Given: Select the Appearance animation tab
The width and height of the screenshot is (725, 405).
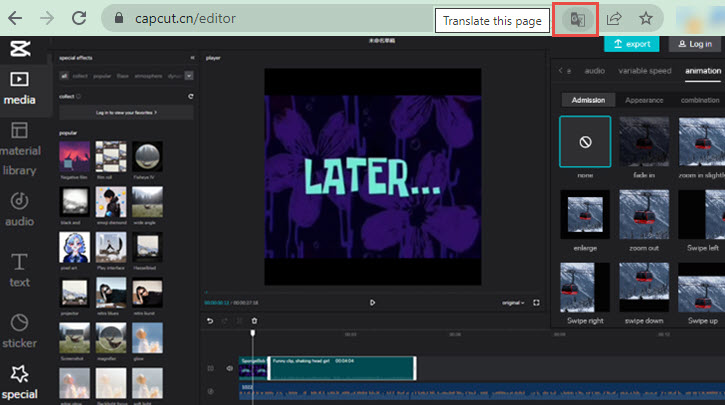Looking at the screenshot, I should click(x=643, y=100).
